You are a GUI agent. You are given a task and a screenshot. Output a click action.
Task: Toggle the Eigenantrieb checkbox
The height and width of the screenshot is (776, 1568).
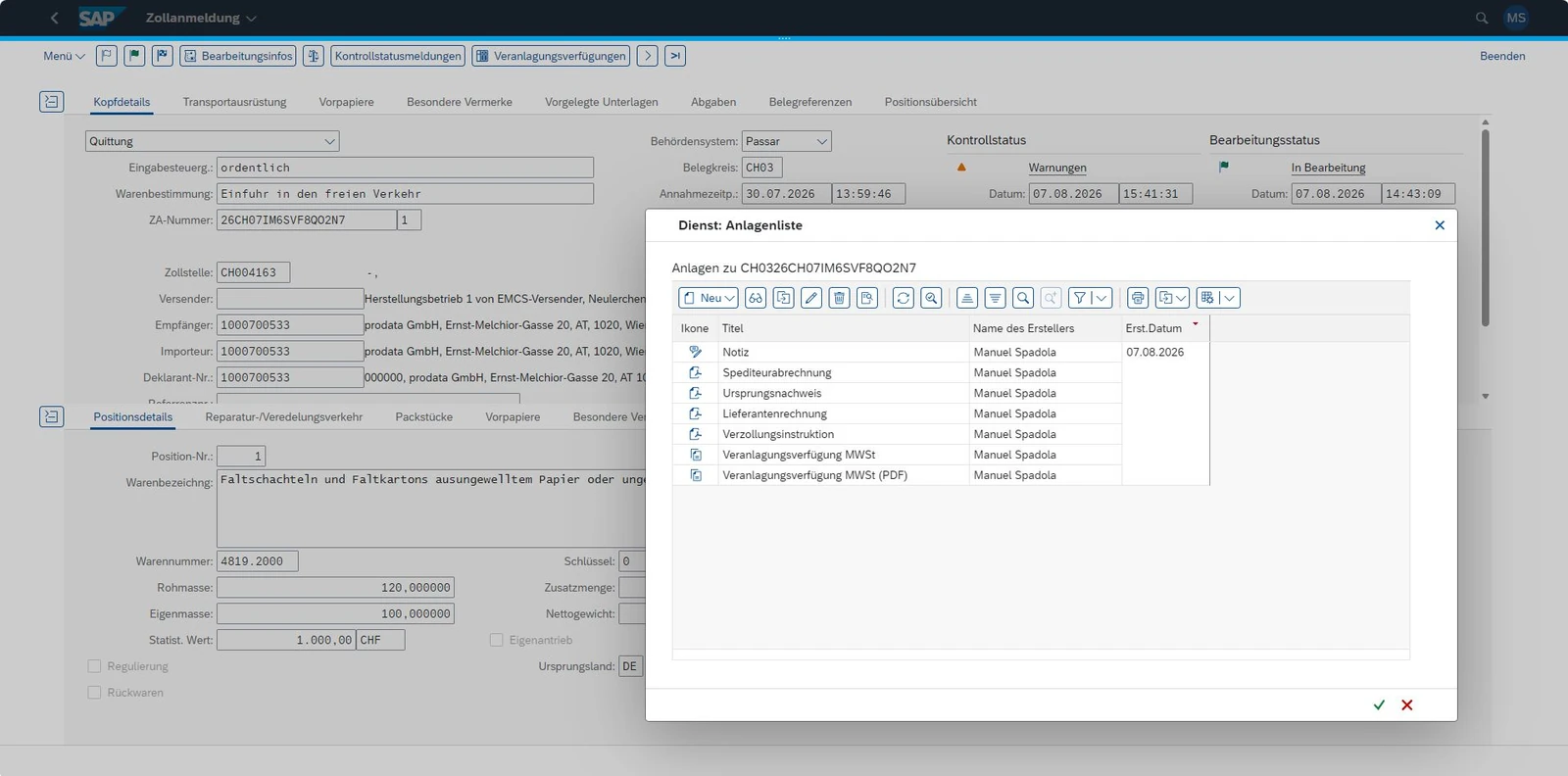click(x=496, y=640)
